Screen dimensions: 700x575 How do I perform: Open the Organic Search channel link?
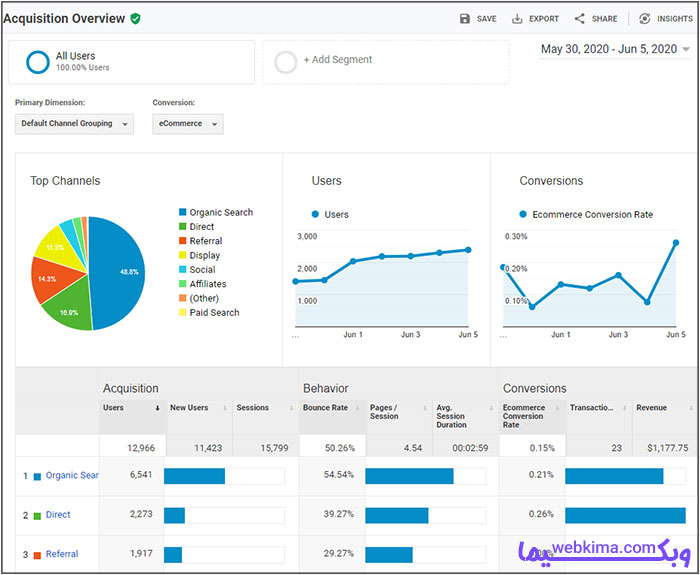coord(72,475)
